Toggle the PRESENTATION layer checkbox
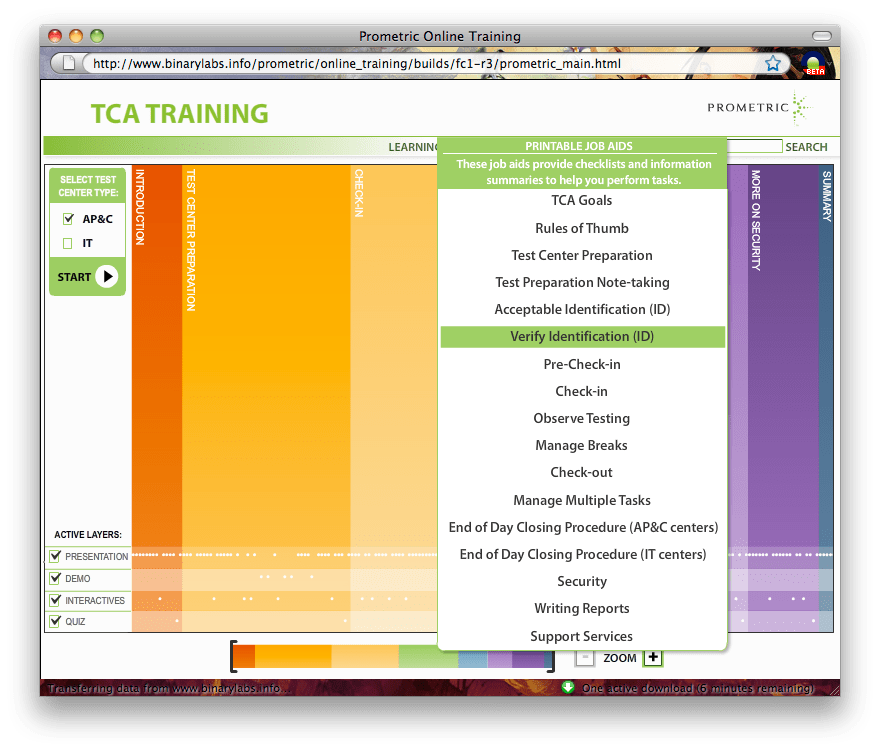880x751 pixels. point(56,556)
